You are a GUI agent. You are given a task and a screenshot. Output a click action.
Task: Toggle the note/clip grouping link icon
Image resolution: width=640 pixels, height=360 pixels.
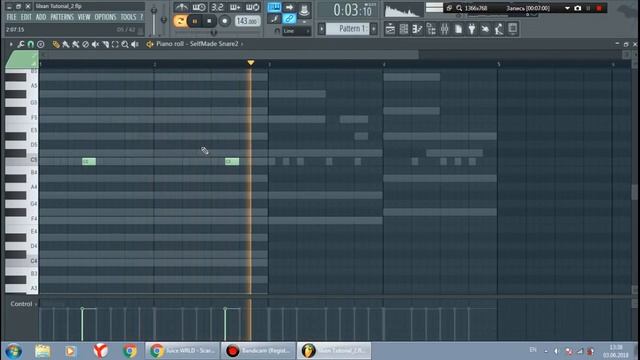pos(289,18)
